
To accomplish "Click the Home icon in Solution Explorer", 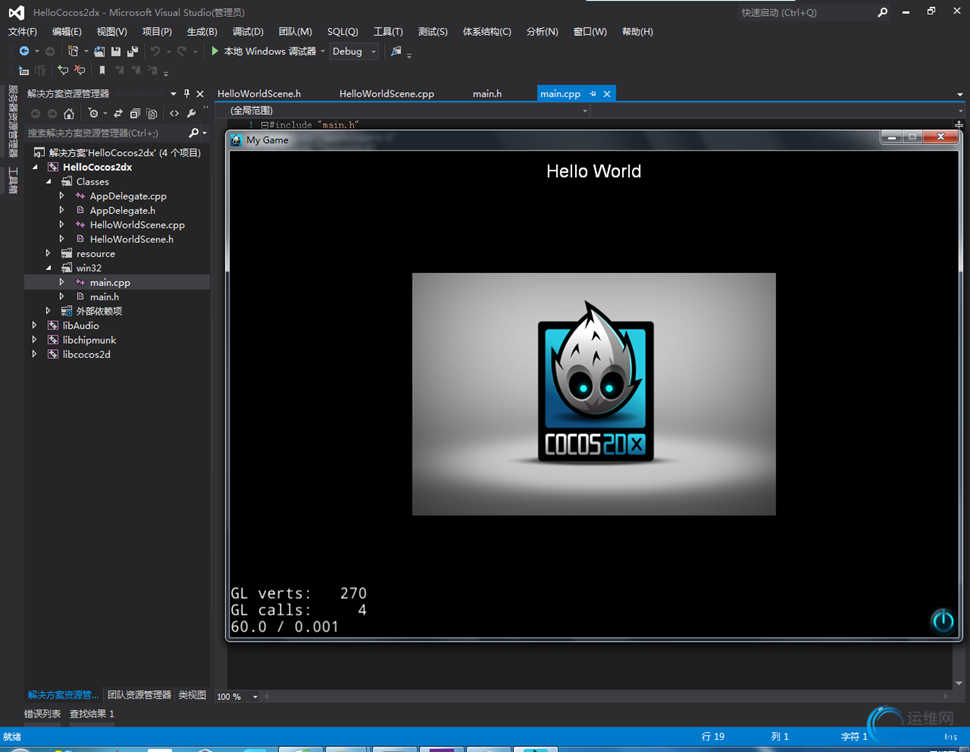I will [69, 114].
